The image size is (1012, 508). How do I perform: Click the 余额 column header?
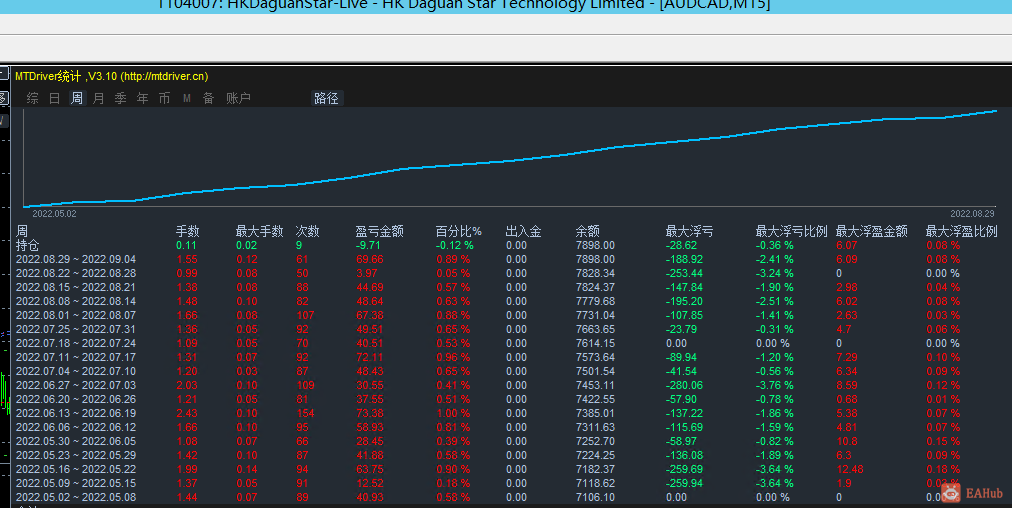tap(588, 231)
